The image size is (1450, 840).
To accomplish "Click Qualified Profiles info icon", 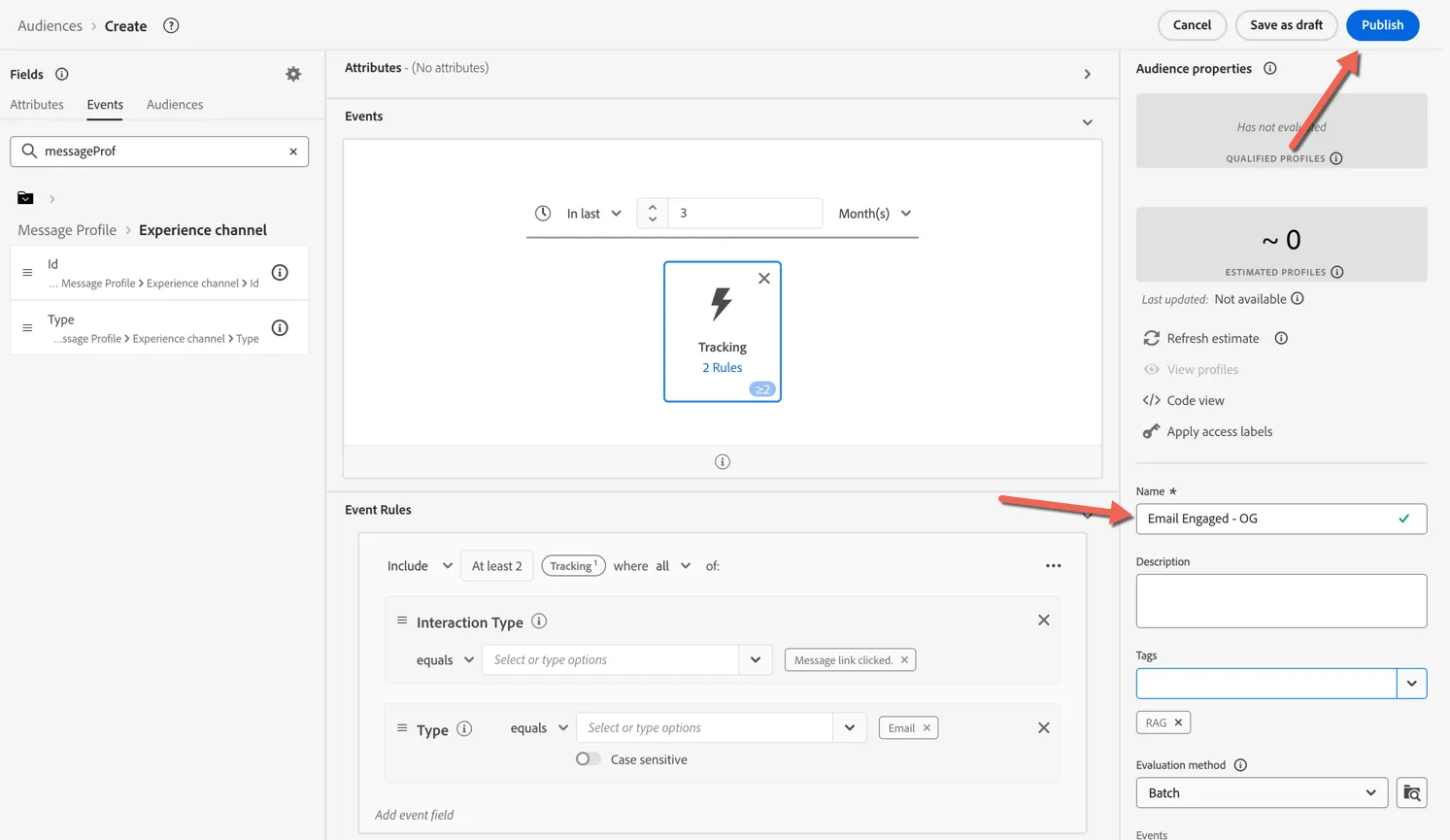I will pyautogui.click(x=1336, y=158).
